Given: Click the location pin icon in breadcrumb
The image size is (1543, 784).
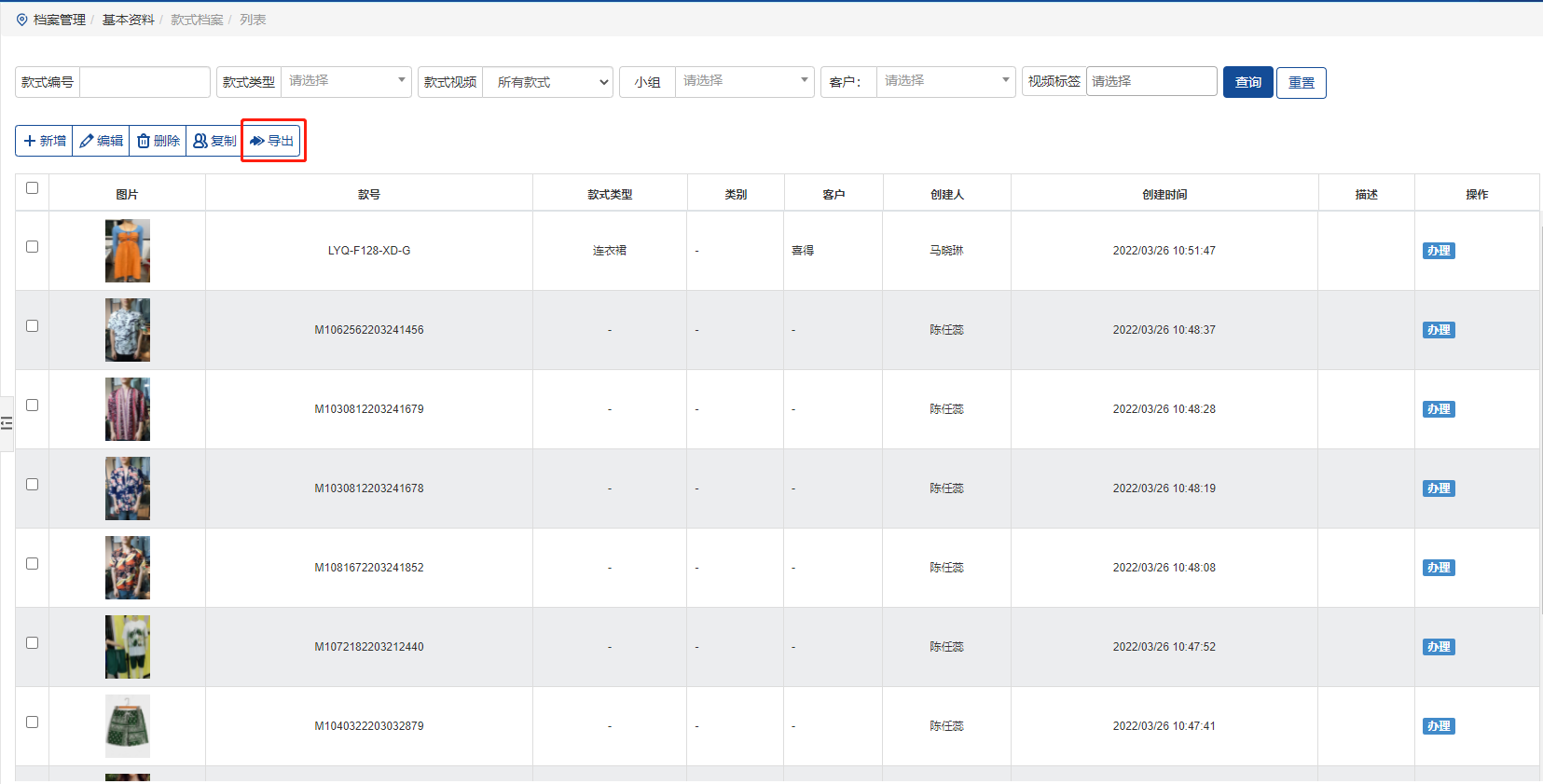Looking at the screenshot, I should pos(22,20).
